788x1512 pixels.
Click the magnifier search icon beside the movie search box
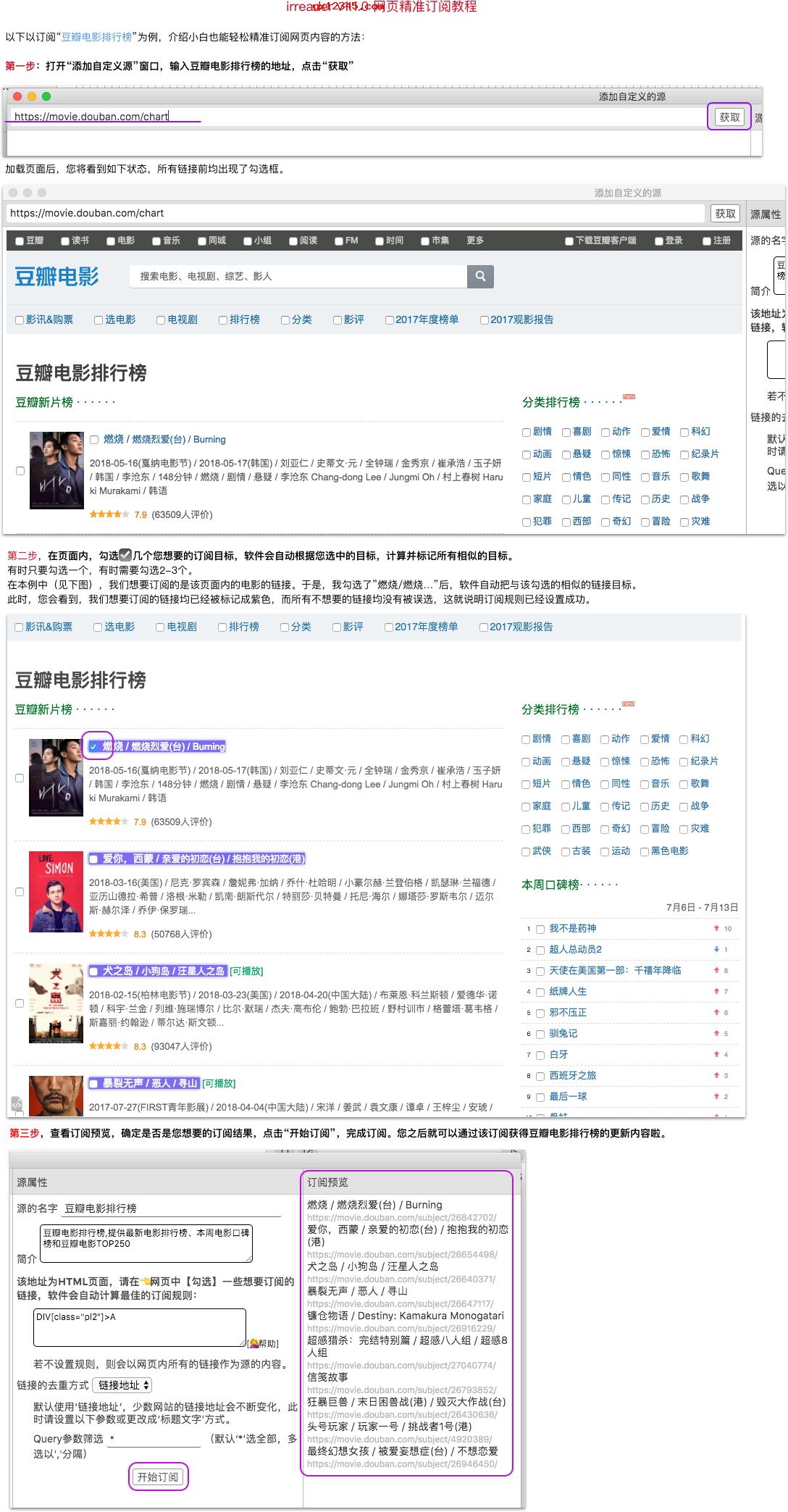click(x=480, y=276)
